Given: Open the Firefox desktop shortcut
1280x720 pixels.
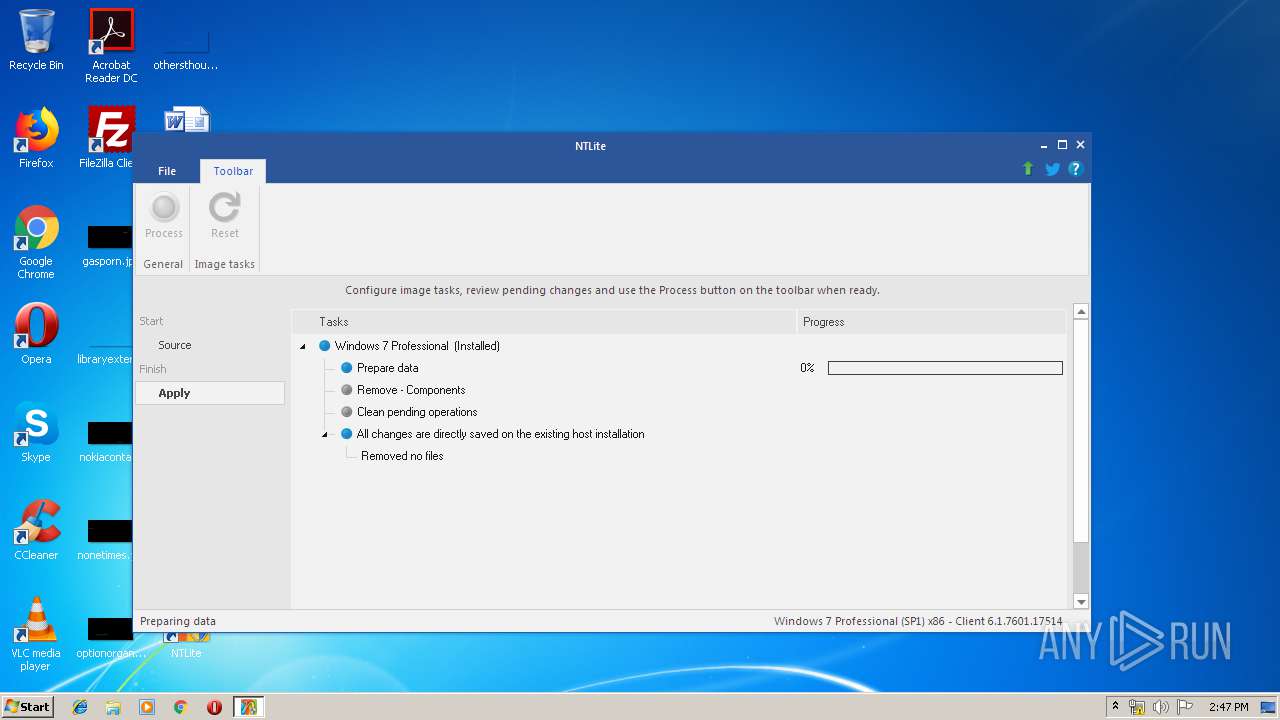Looking at the screenshot, I should coord(36,138).
